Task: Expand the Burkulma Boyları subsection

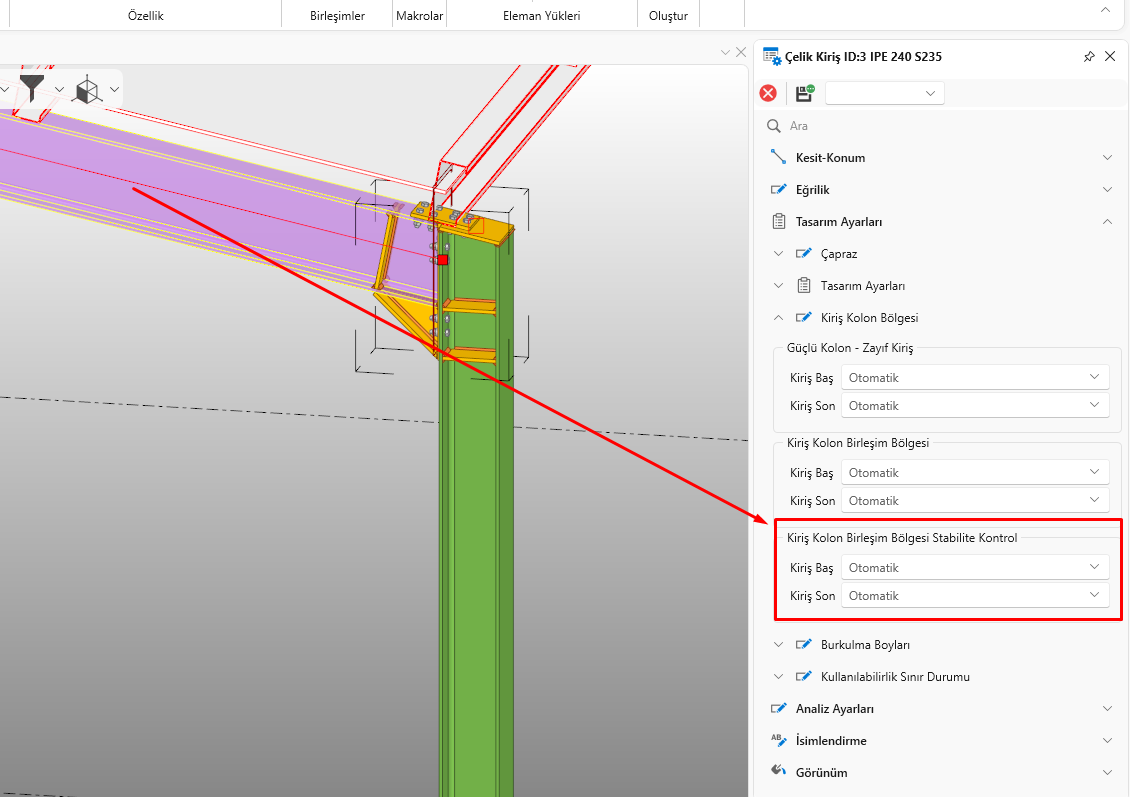Action: (x=779, y=645)
